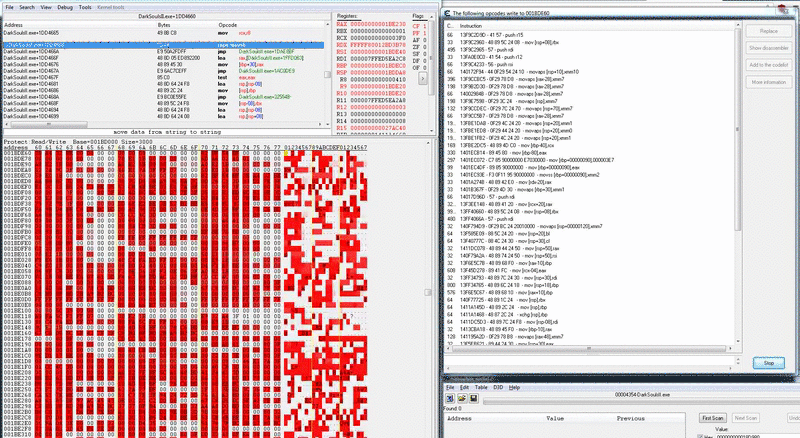The height and width of the screenshot is (438, 800).
Task: Select opcode row 140172F94 movaps xmm10
Action: pyautogui.click(x=589, y=72)
